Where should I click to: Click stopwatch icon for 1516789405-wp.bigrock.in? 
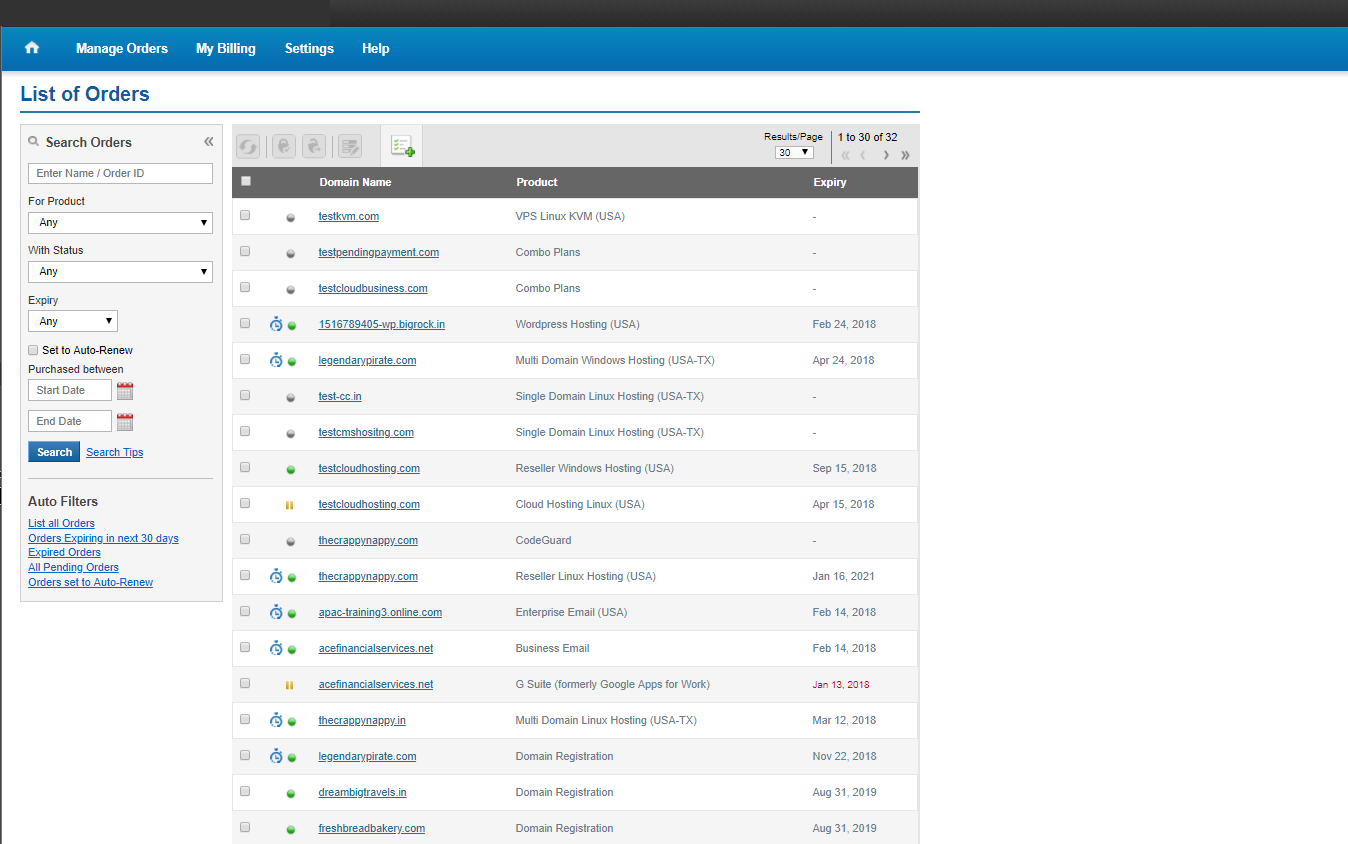click(x=276, y=324)
